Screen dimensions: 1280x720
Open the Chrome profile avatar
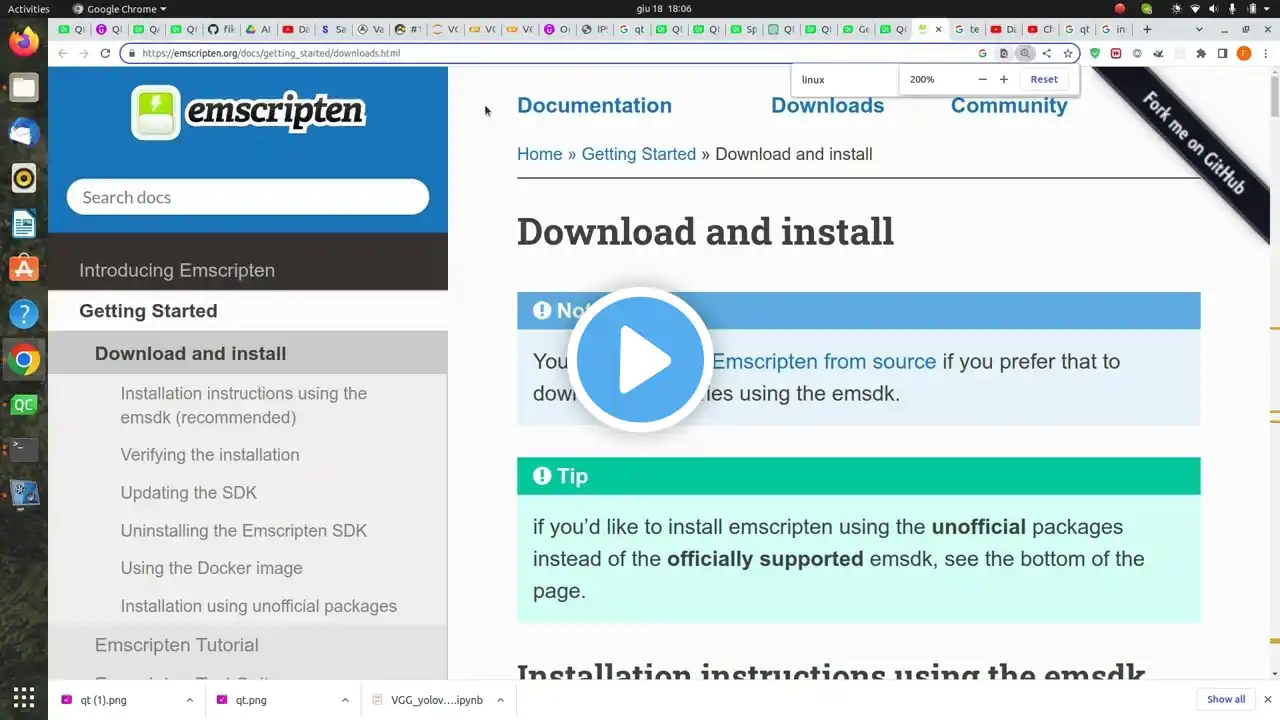click(1244, 53)
